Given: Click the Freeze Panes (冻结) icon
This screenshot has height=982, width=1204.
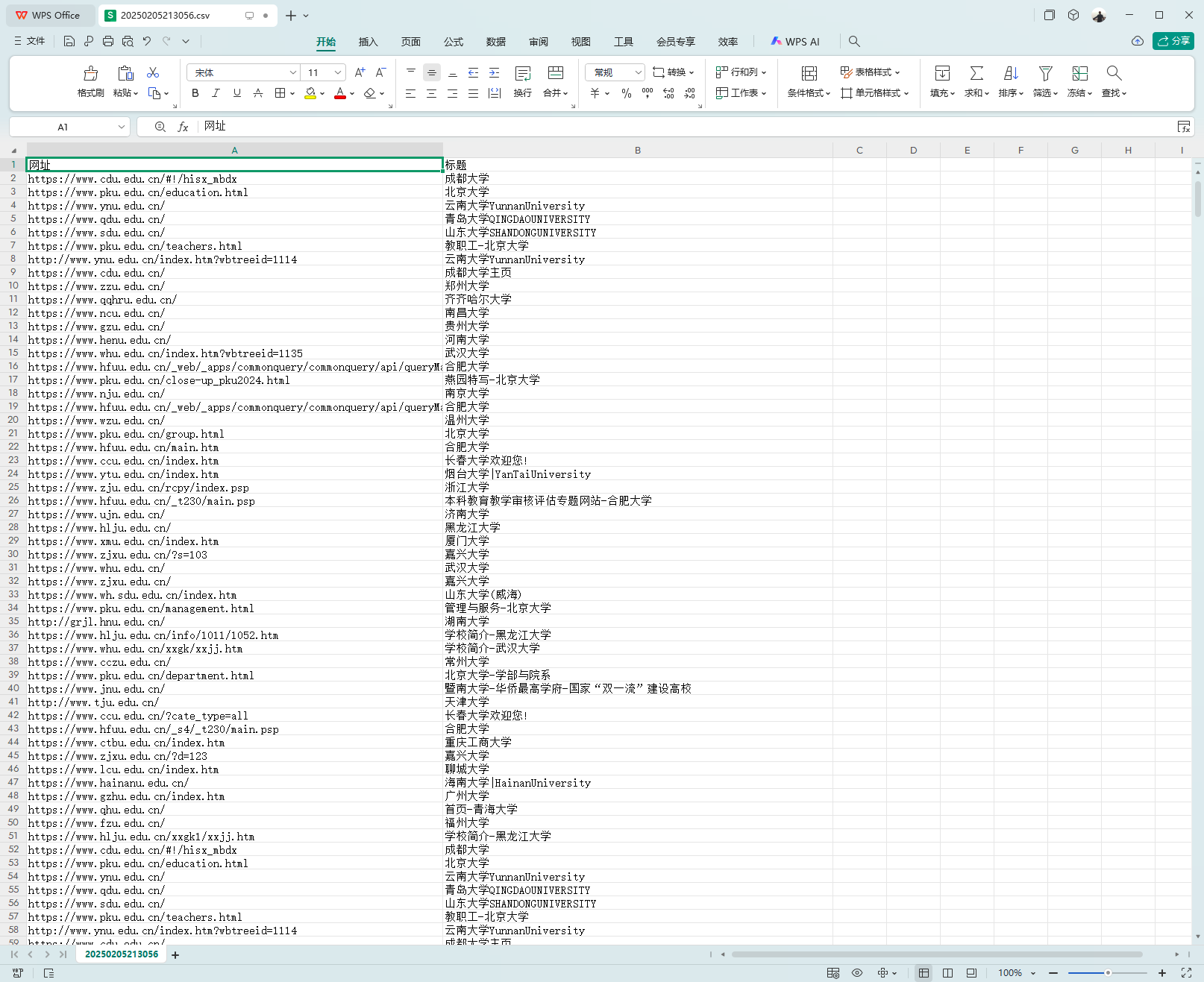Looking at the screenshot, I should [1079, 73].
